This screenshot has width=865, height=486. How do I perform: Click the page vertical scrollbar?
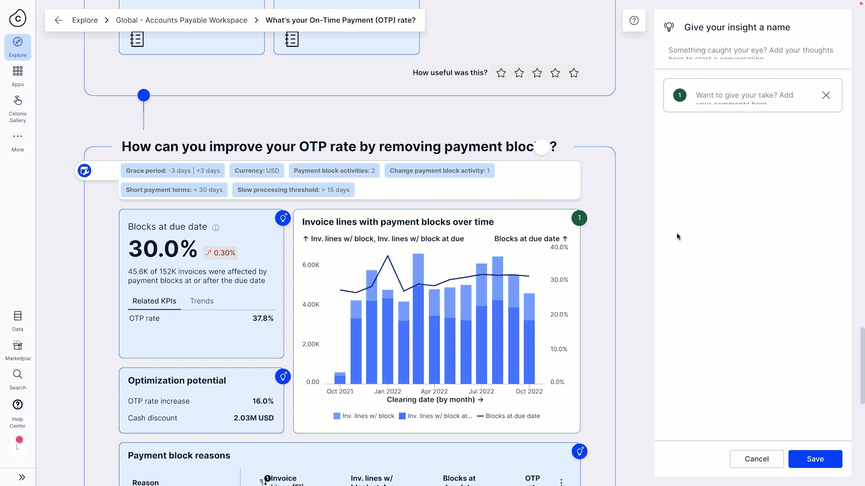pos(862,366)
